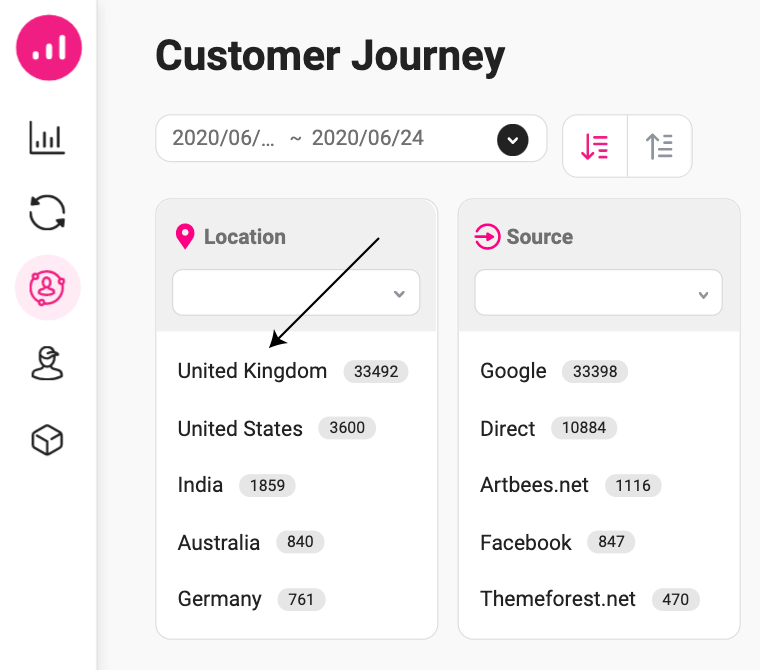760x670 pixels.
Task: Open the customer journey user icon
Action: pyautogui.click(x=47, y=288)
